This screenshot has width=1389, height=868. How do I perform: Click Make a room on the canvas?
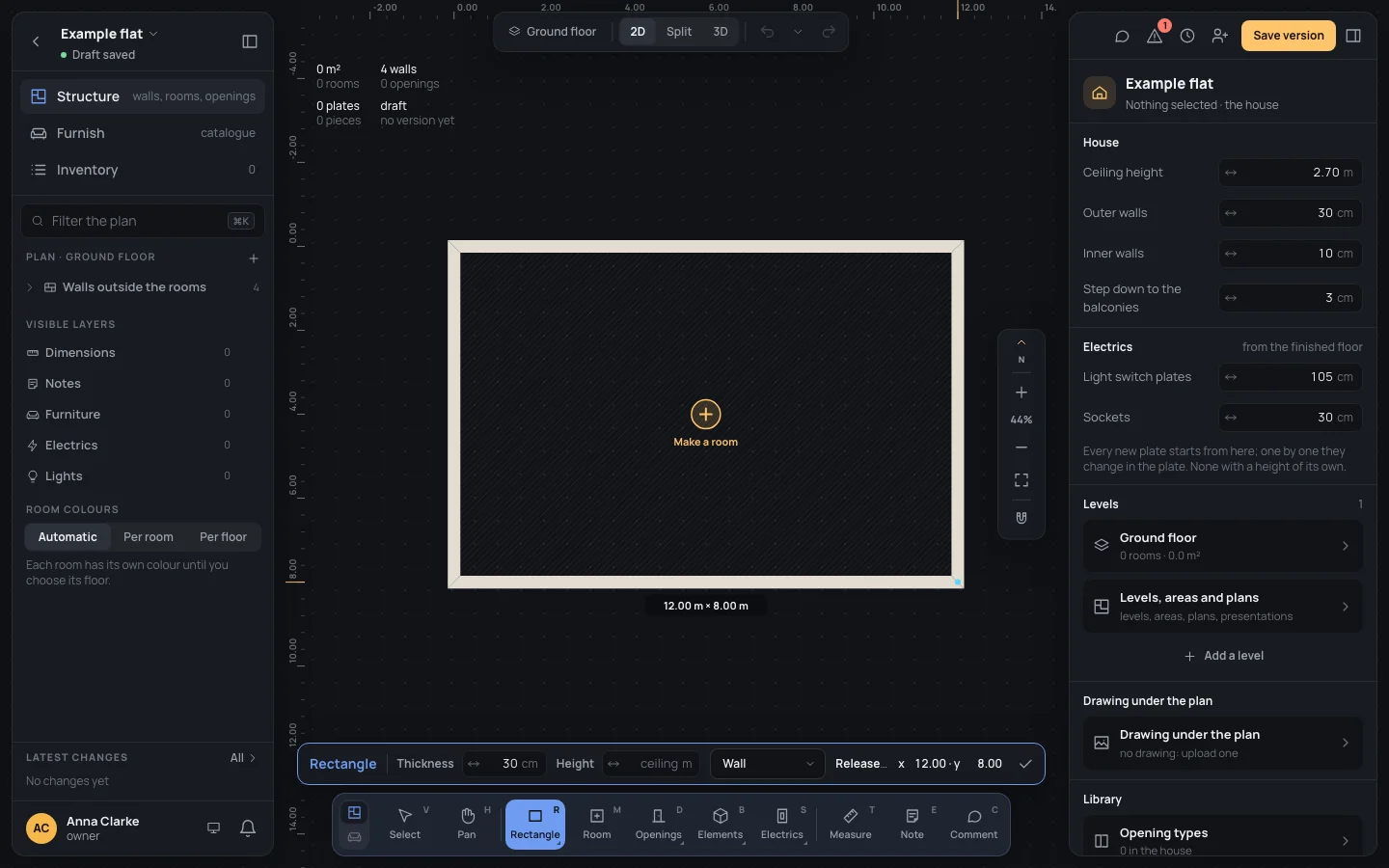(x=706, y=424)
